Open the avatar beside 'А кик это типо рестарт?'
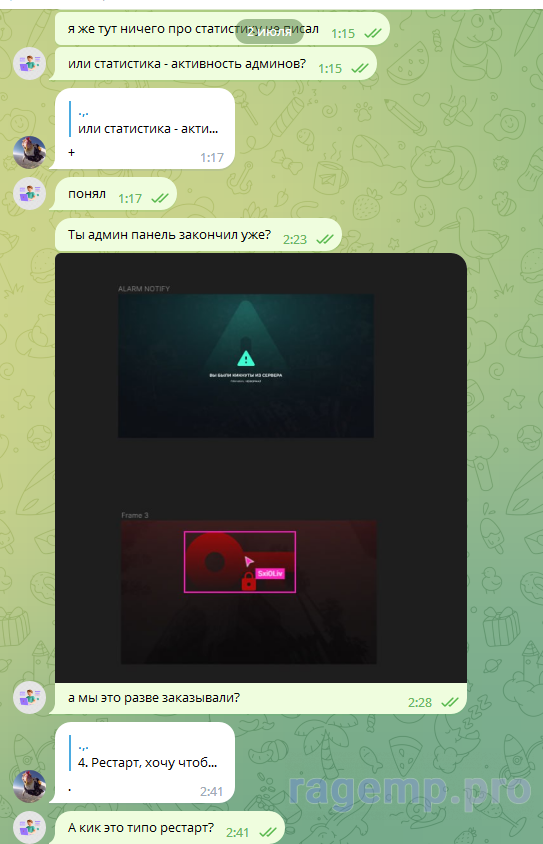The image size is (543, 844). pos(29,827)
